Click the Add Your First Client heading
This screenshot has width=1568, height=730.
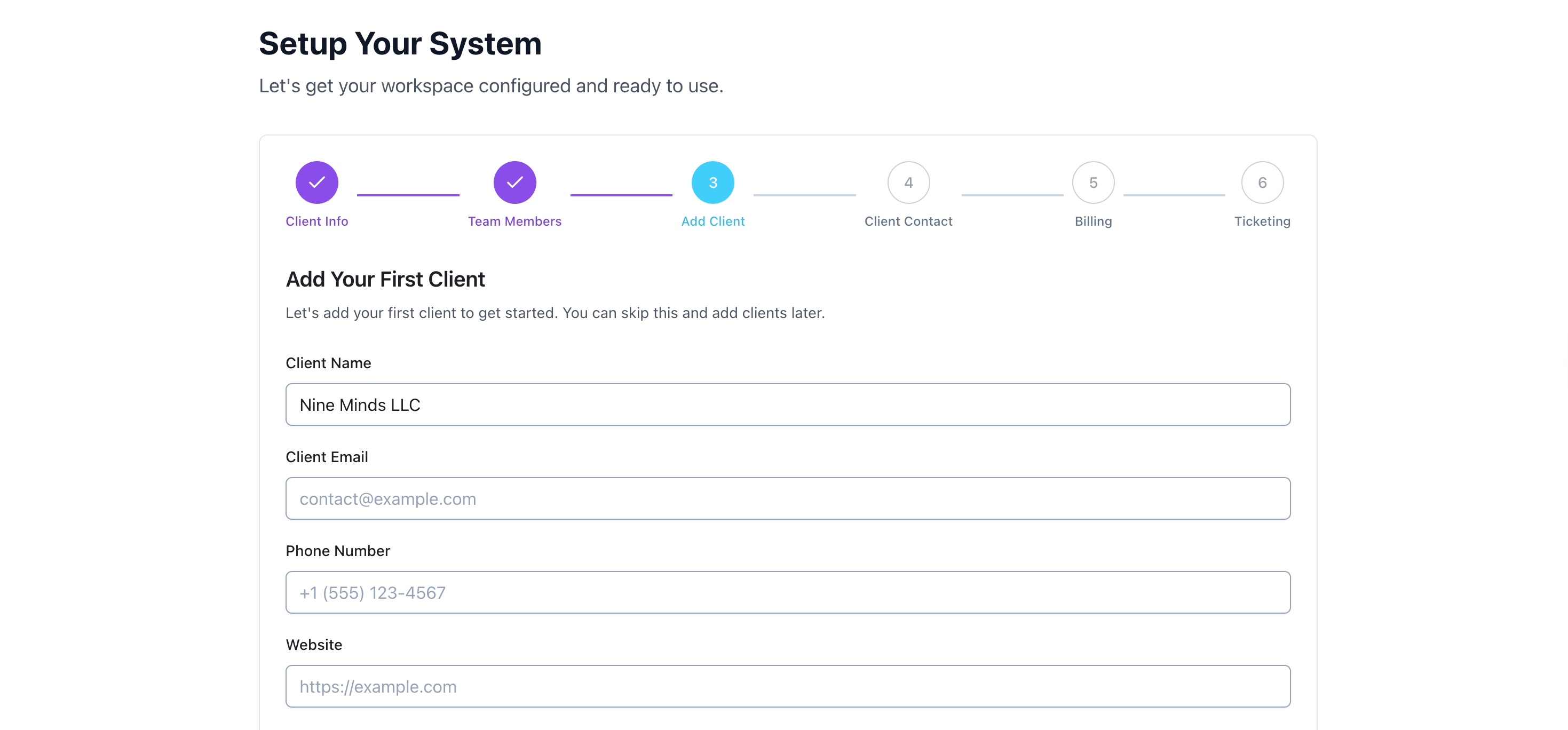click(x=385, y=279)
